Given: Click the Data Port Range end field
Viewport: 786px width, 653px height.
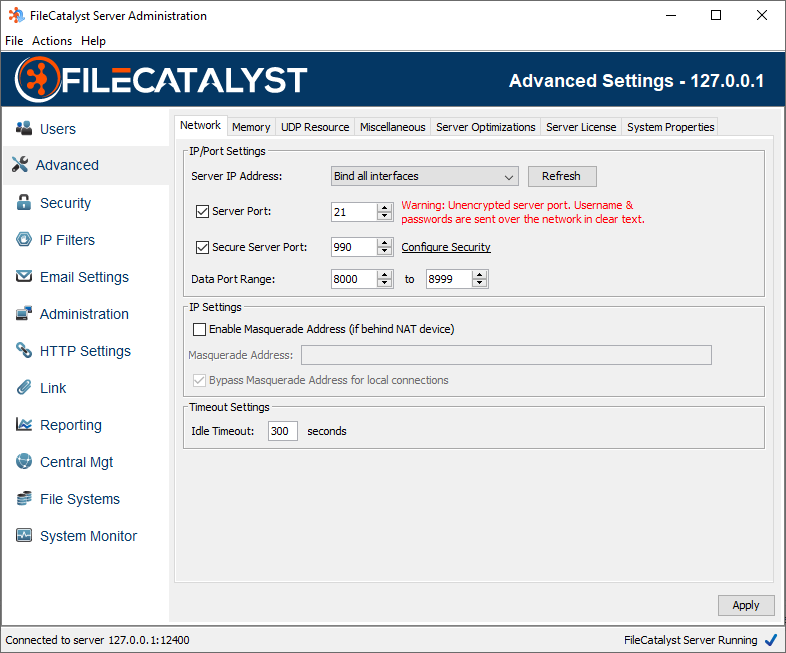Looking at the screenshot, I should tap(449, 279).
